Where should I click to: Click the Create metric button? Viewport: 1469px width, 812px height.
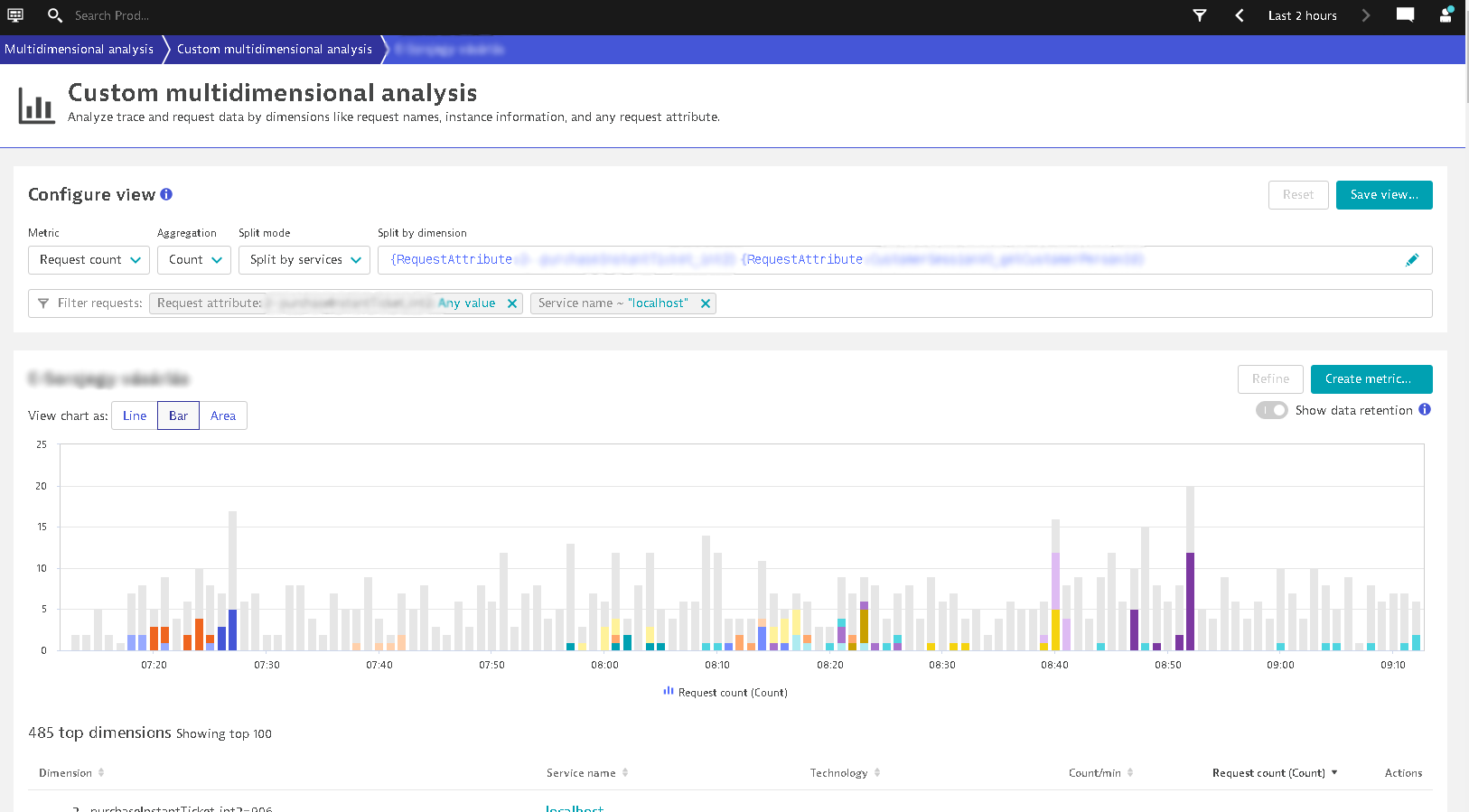click(1371, 379)
